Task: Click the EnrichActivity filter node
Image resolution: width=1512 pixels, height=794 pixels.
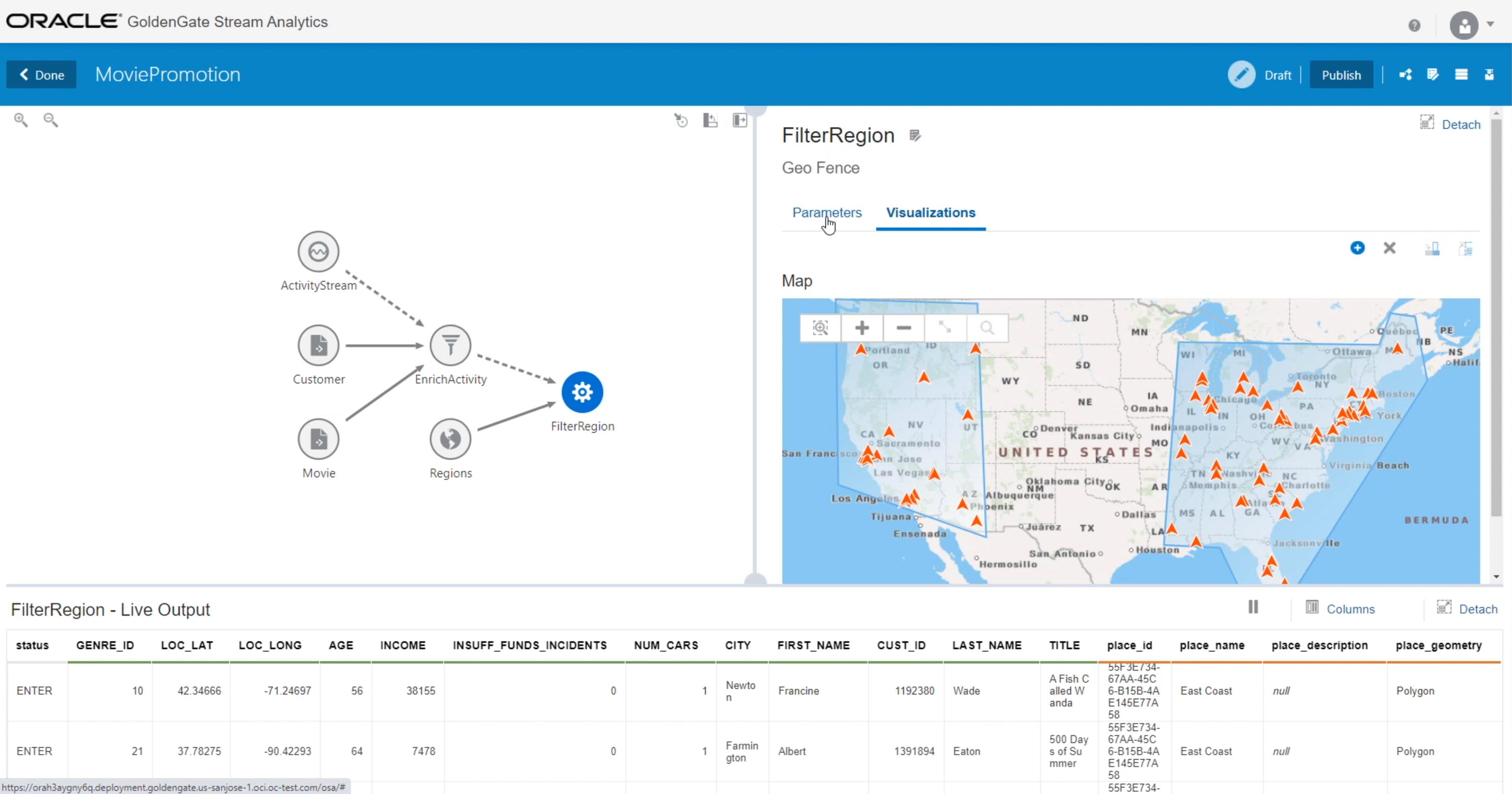Action: 450,345
